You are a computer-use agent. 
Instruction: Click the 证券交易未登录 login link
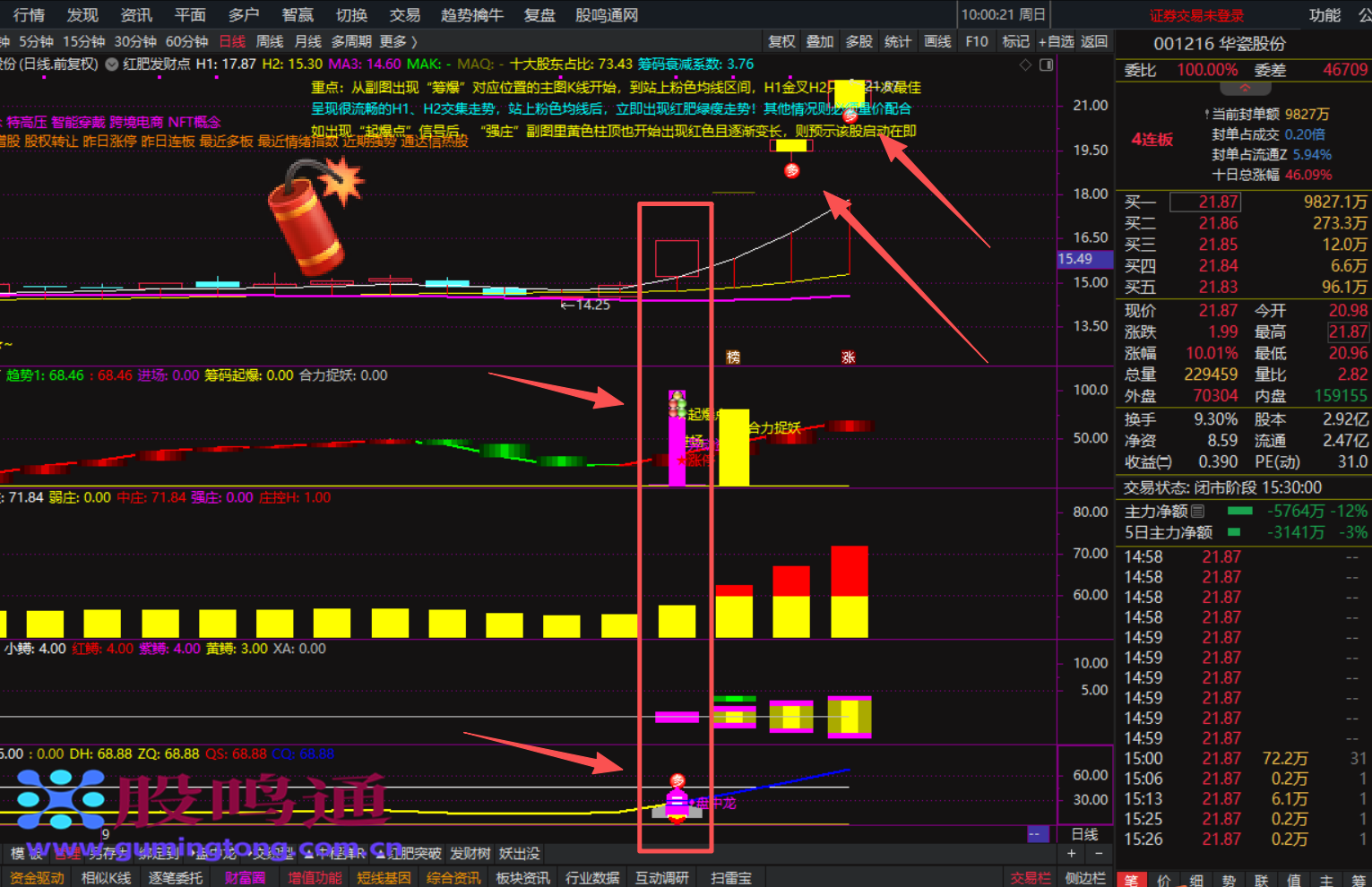coord(1196,15)
